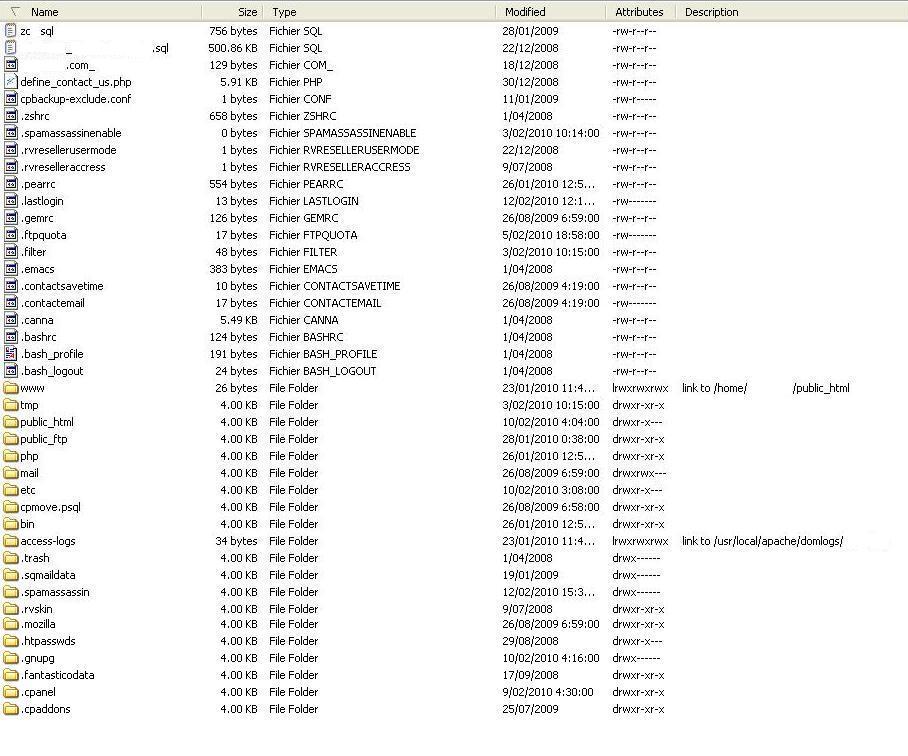Image resolution: width=908 pixels, height=756 pixels.
Task: Click the 129 bytes size cell
Action: 233,65
